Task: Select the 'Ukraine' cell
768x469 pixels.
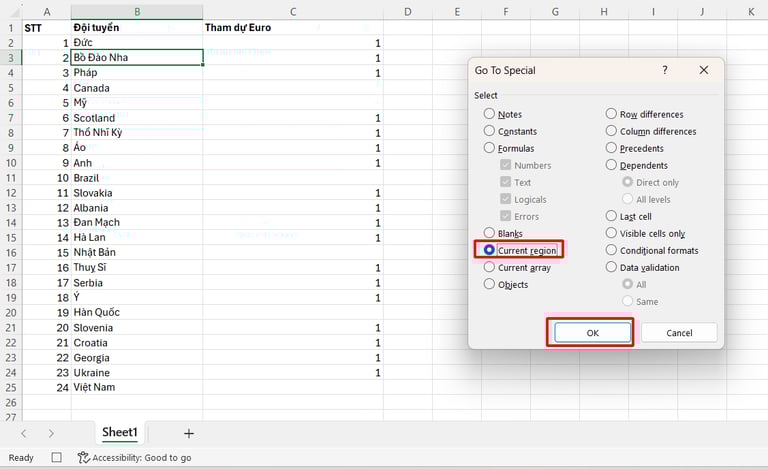Action: (x=137, y=373)
